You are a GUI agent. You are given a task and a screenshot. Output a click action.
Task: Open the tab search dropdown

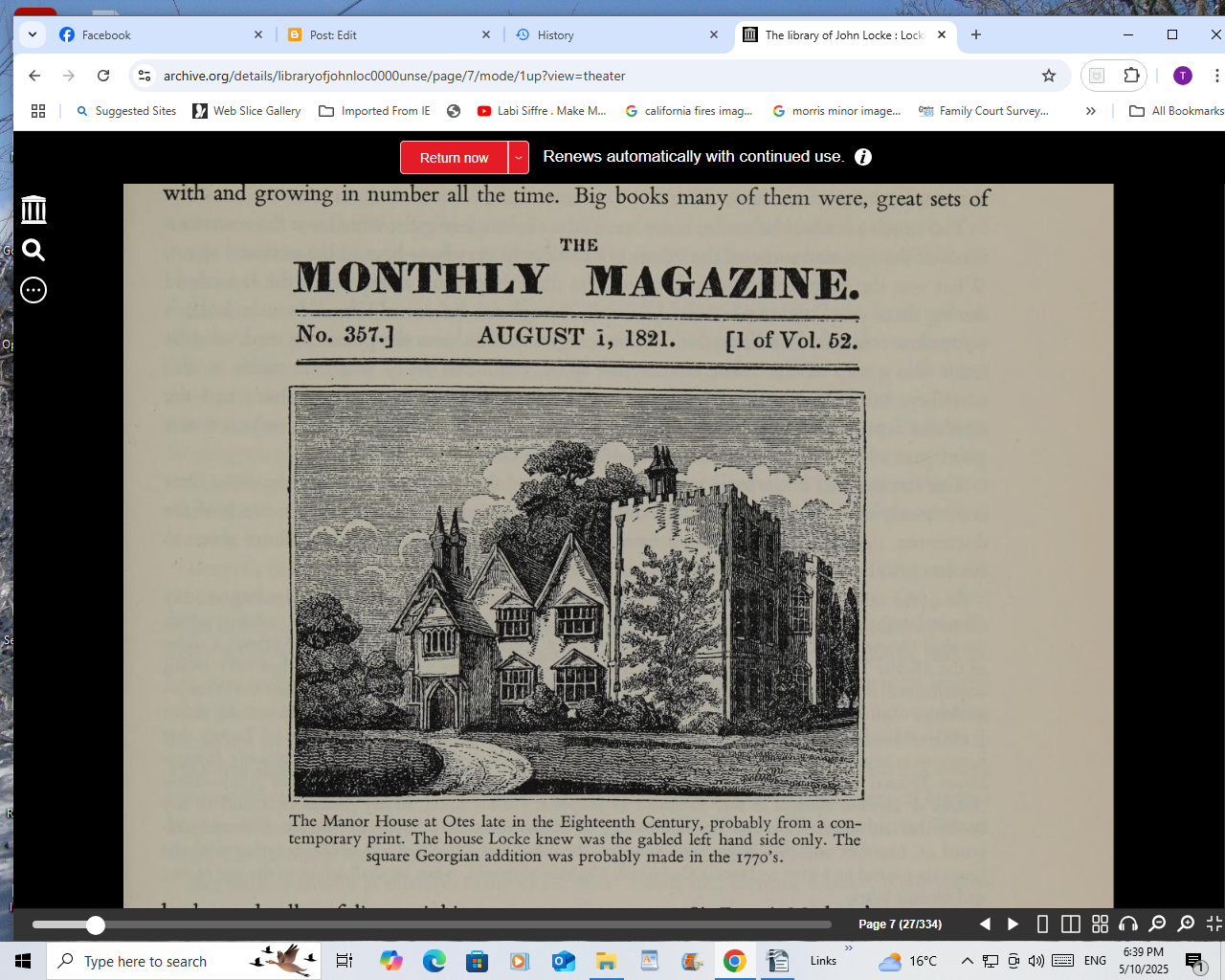click(x=33, y=34)
